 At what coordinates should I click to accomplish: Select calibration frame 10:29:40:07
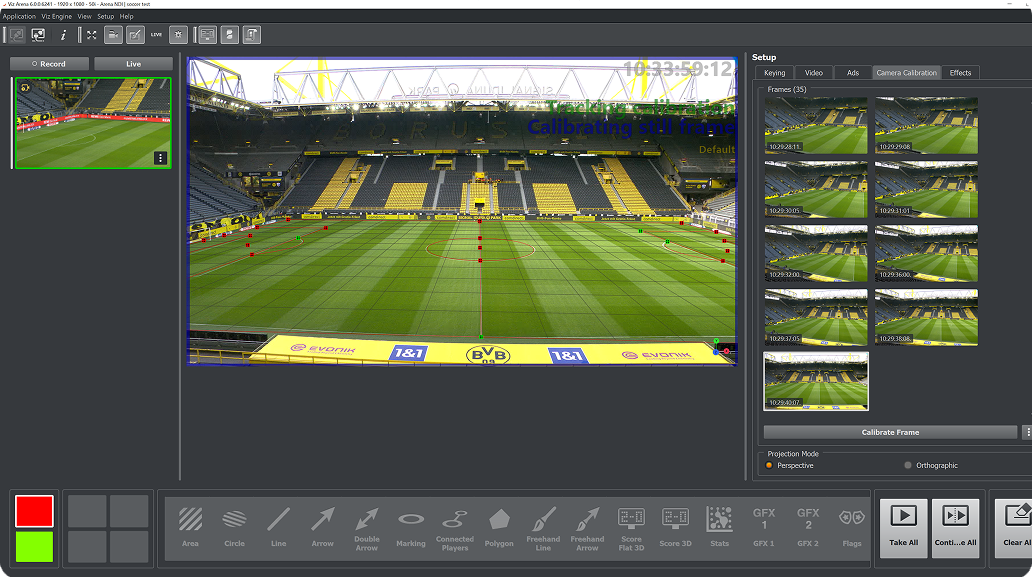pyautogui.click(x=816, y=381)
